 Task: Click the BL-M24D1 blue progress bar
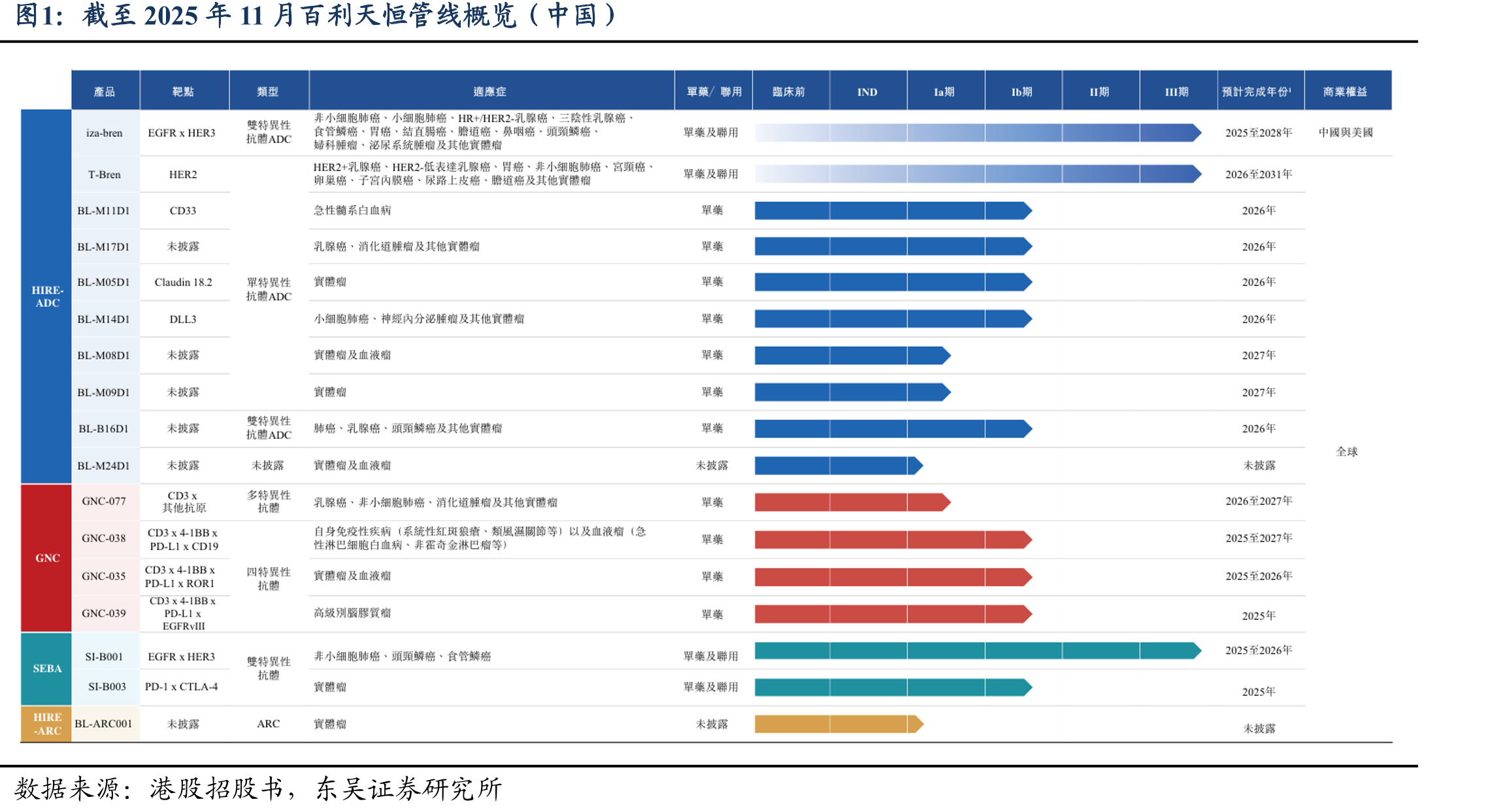[x=839, y=465]
